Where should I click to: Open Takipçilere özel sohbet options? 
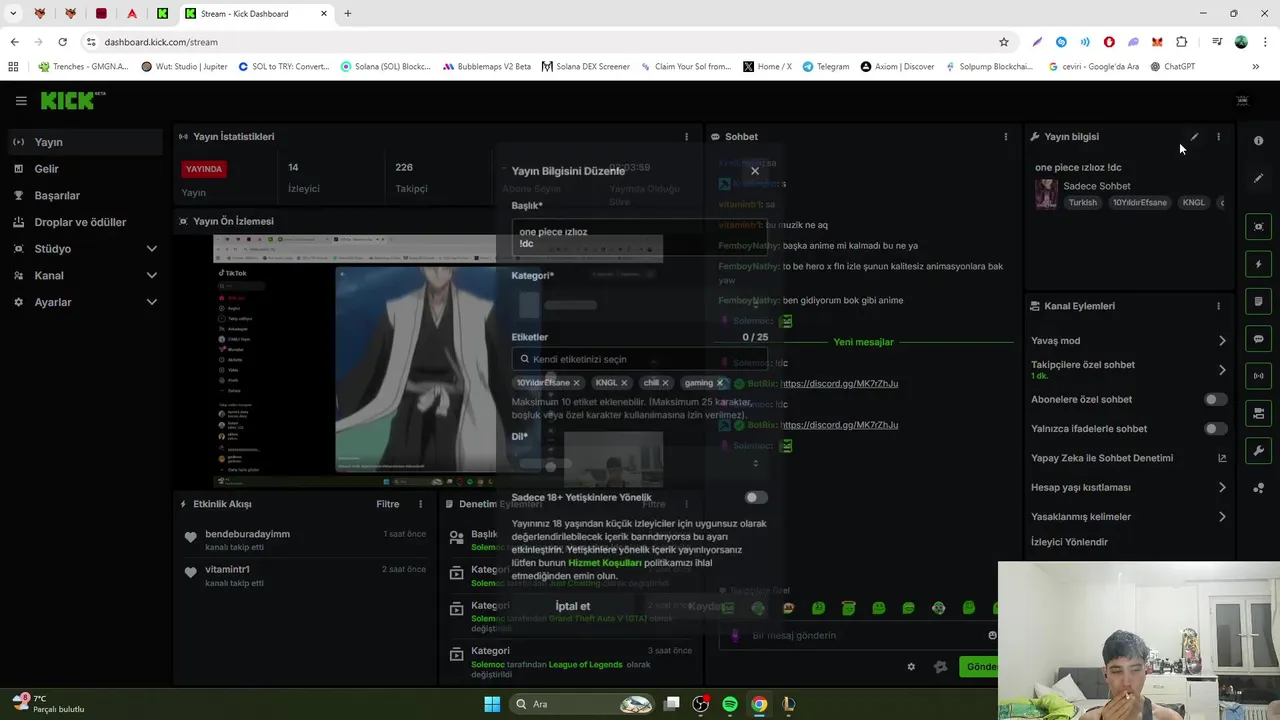[1128, 370]
